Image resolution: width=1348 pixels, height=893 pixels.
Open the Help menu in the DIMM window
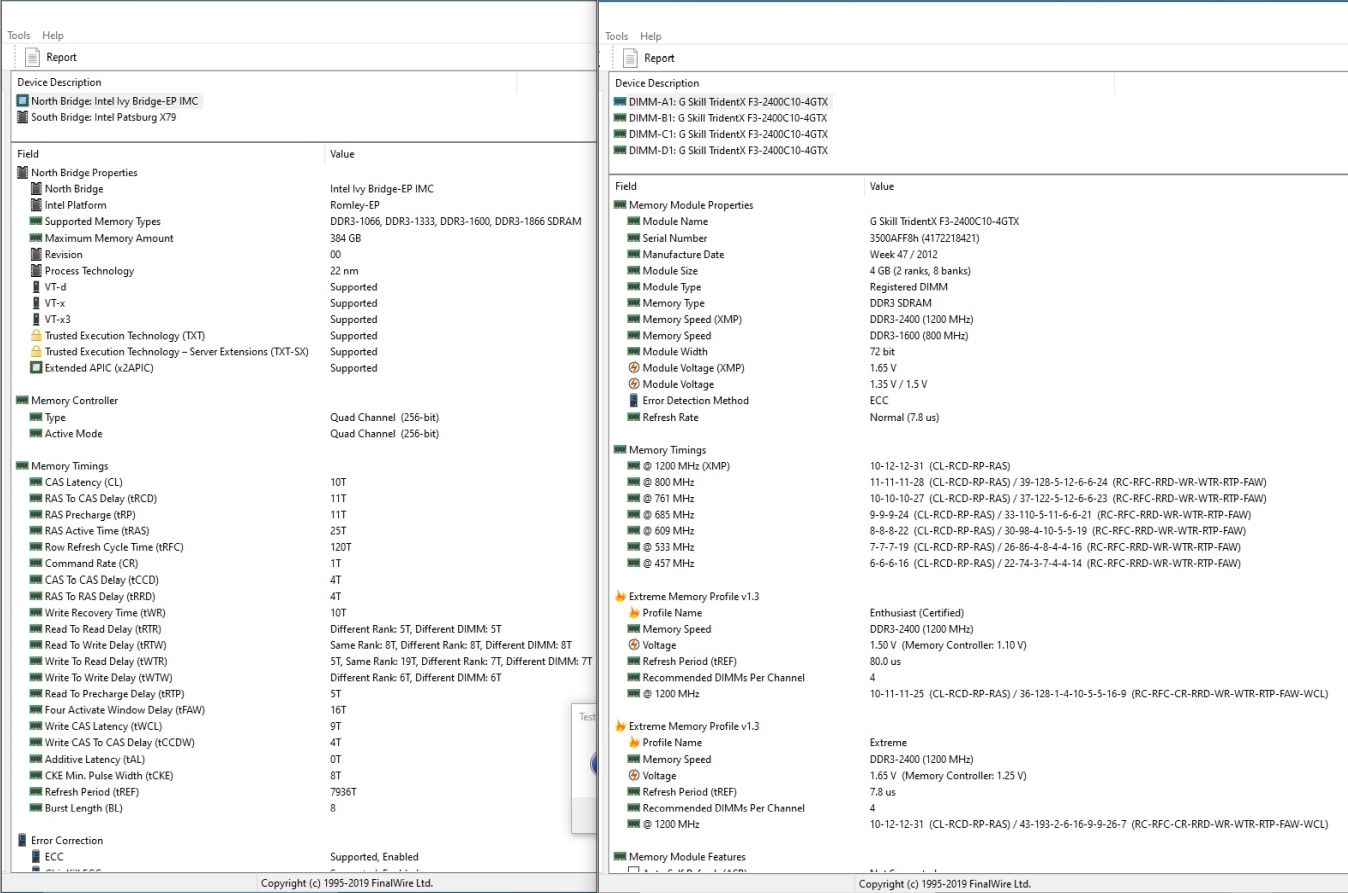[x=651, y=37]
